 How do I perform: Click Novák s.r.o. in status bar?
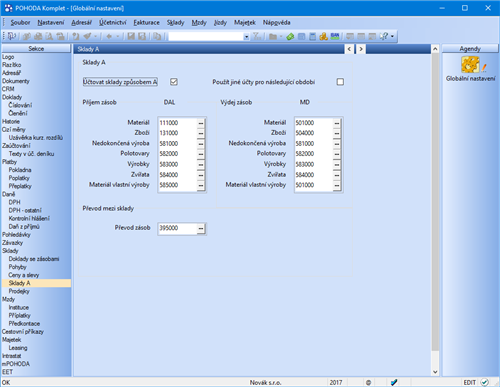click(x=266, y=383)
